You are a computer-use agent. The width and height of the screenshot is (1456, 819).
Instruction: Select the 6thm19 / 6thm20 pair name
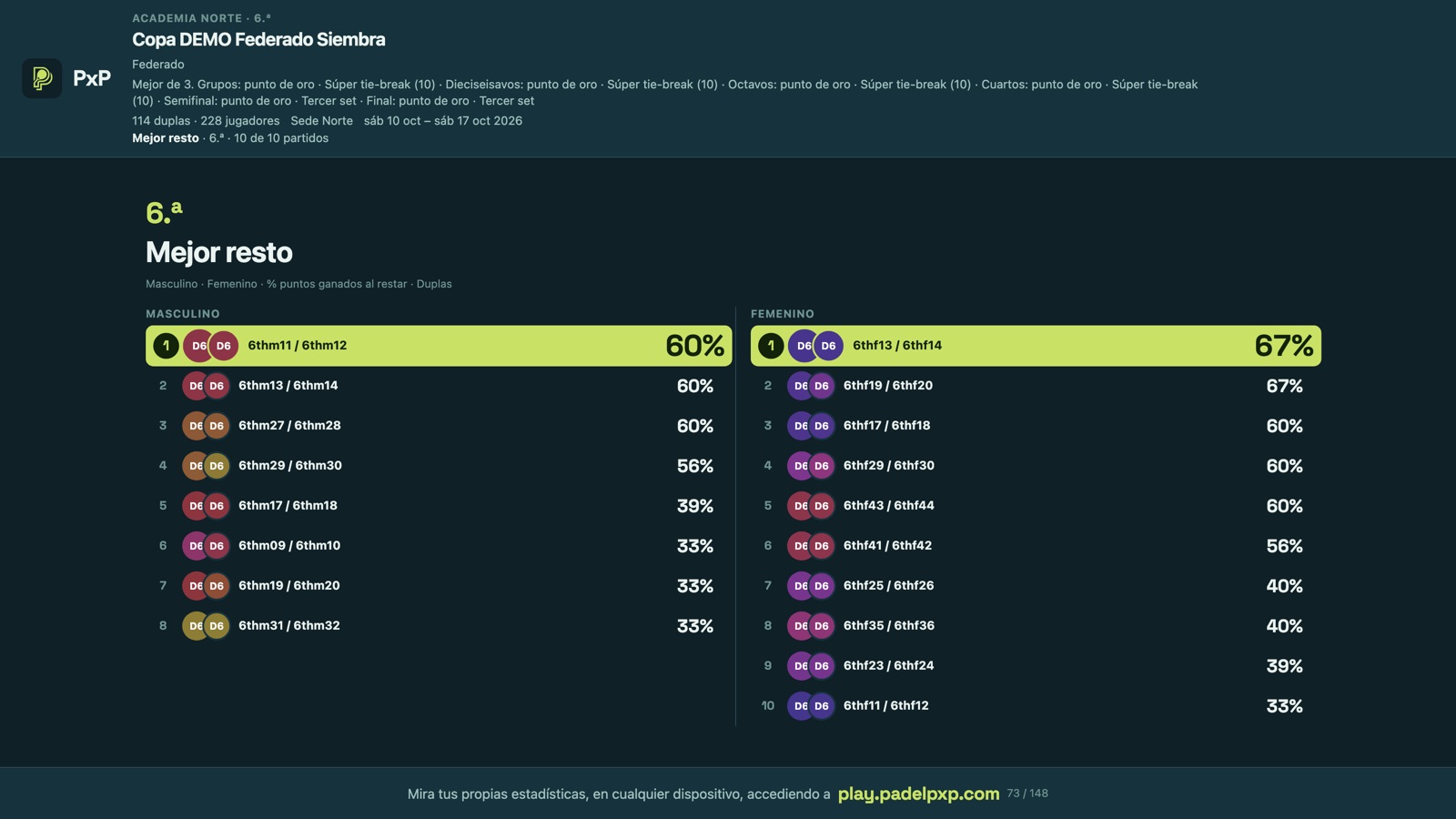coord(289,586)
